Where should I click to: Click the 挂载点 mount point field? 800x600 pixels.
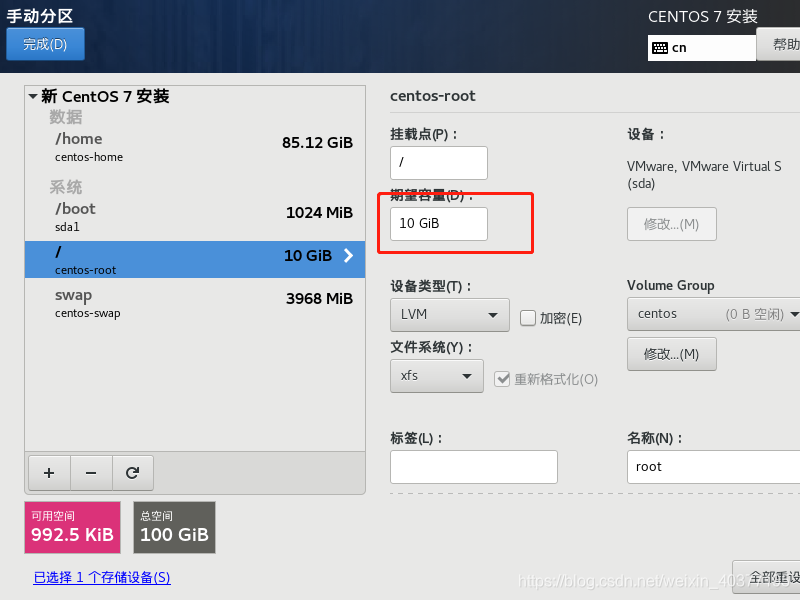pyautogui.click(x=438, y=162)
